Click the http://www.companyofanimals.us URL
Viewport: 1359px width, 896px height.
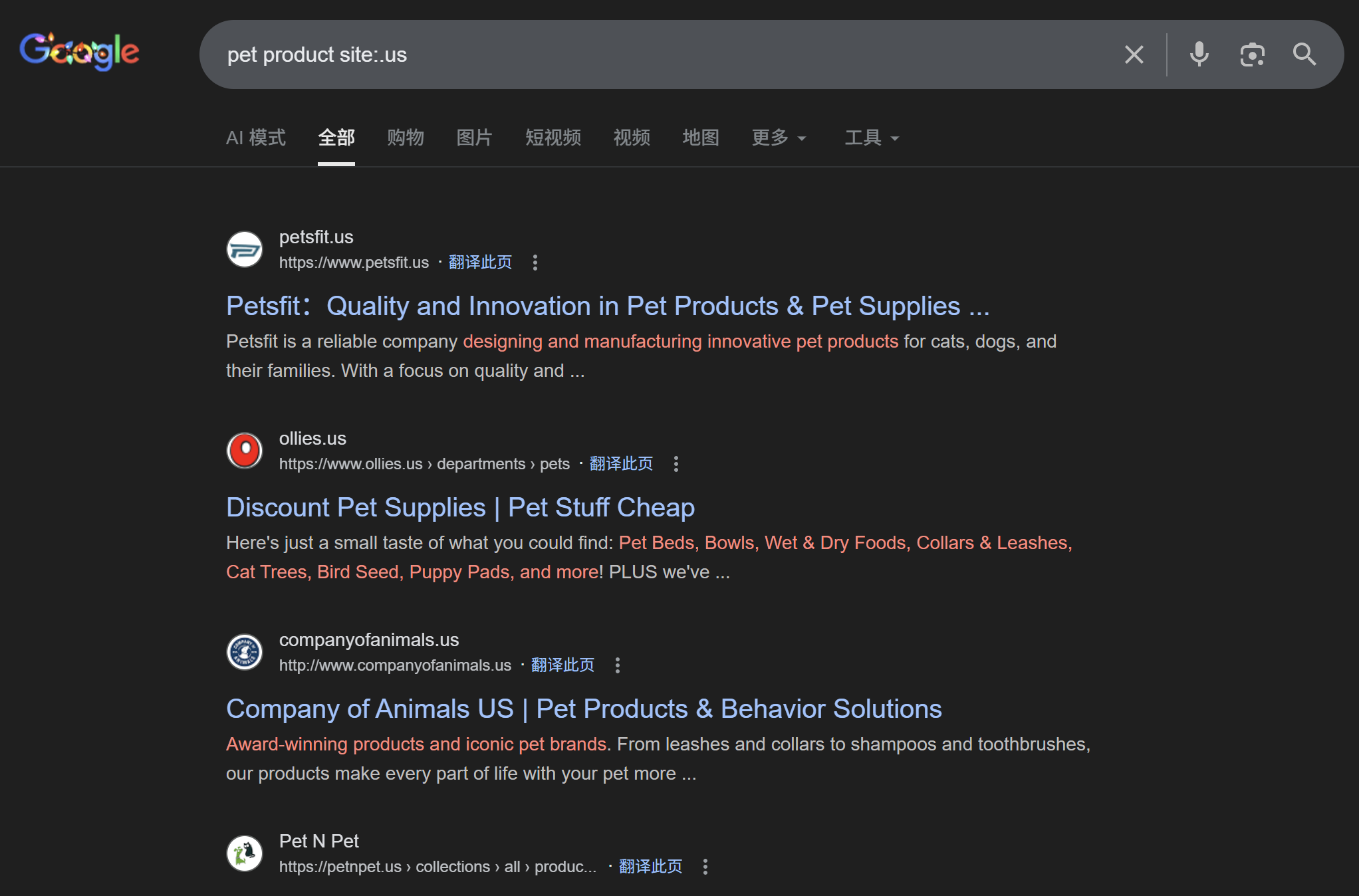395,665
